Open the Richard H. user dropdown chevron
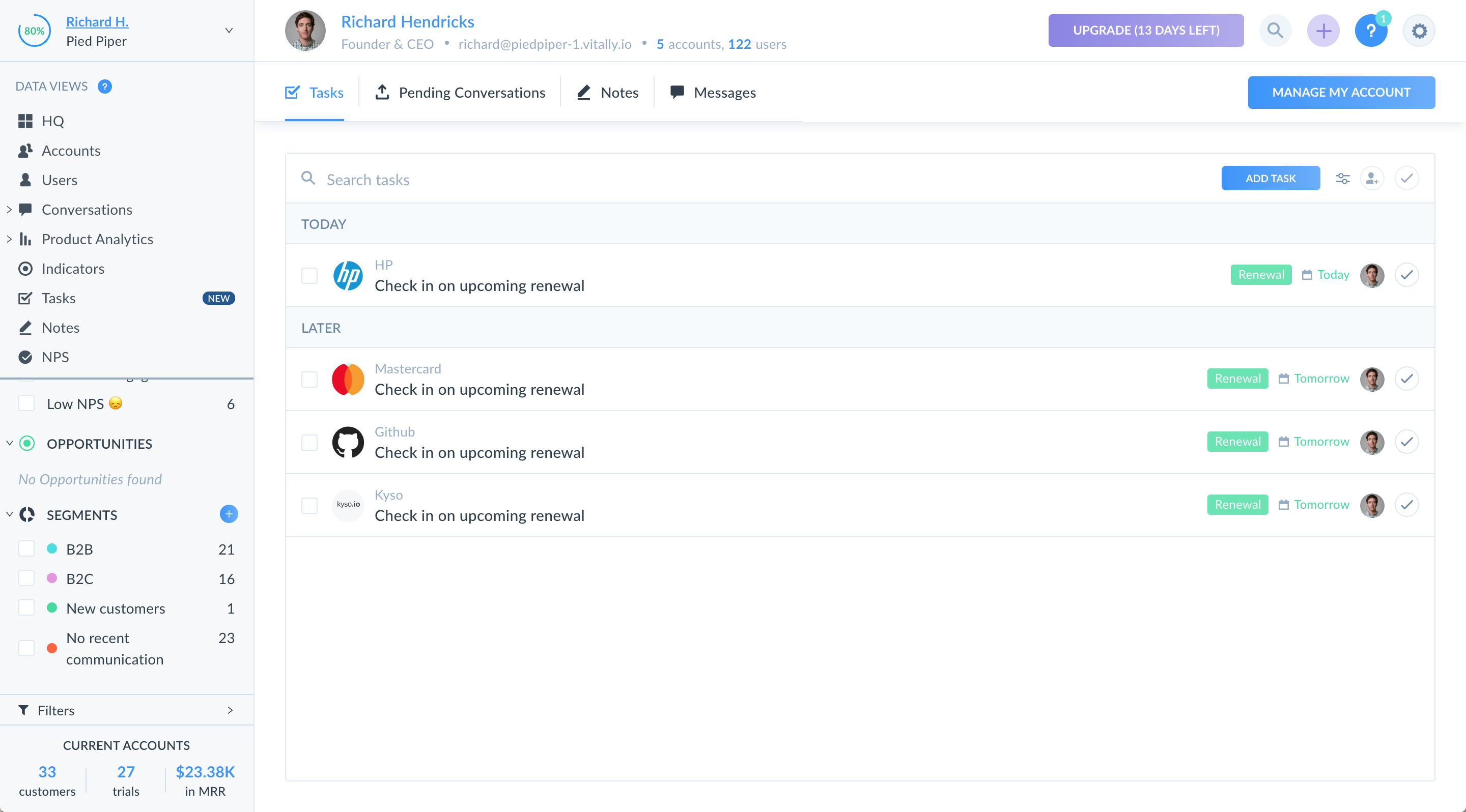This screenshot has width=1466, height=812. pyautogui.click(x=229, y=31)
